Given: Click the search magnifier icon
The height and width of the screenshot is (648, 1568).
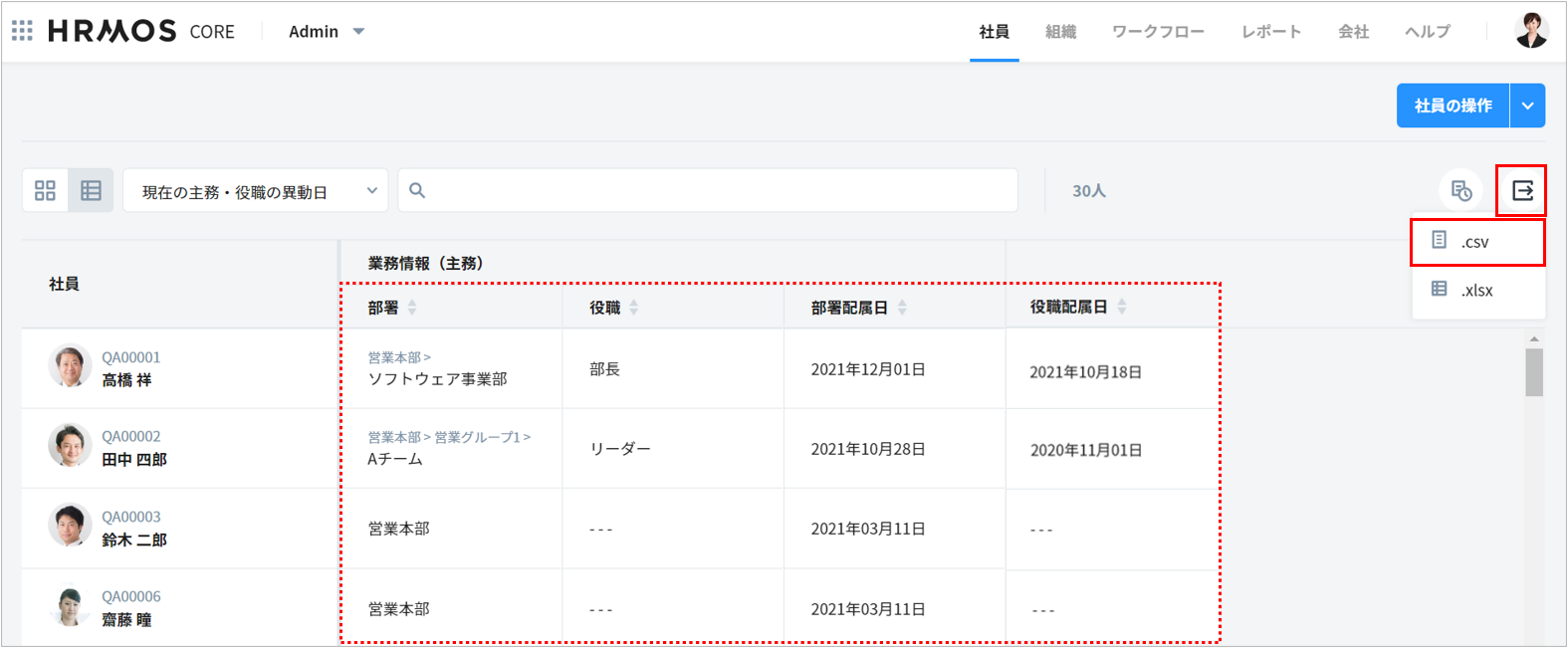Looking at the screenshot, I should click(417, 190).
